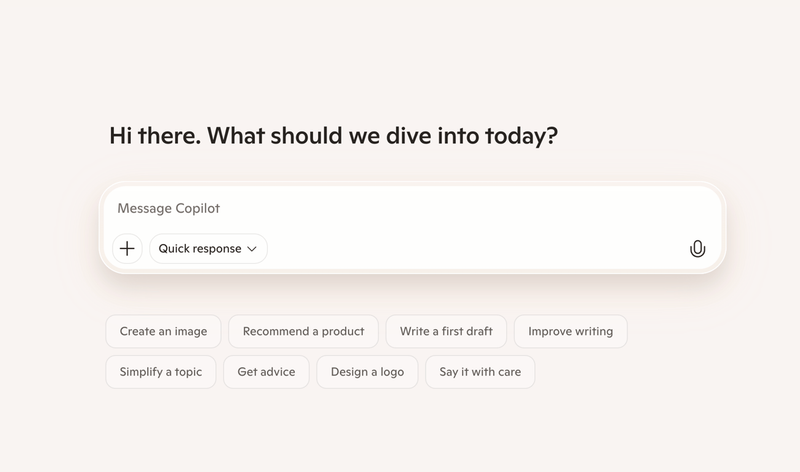Click the greeting heading text

(332, 136)
